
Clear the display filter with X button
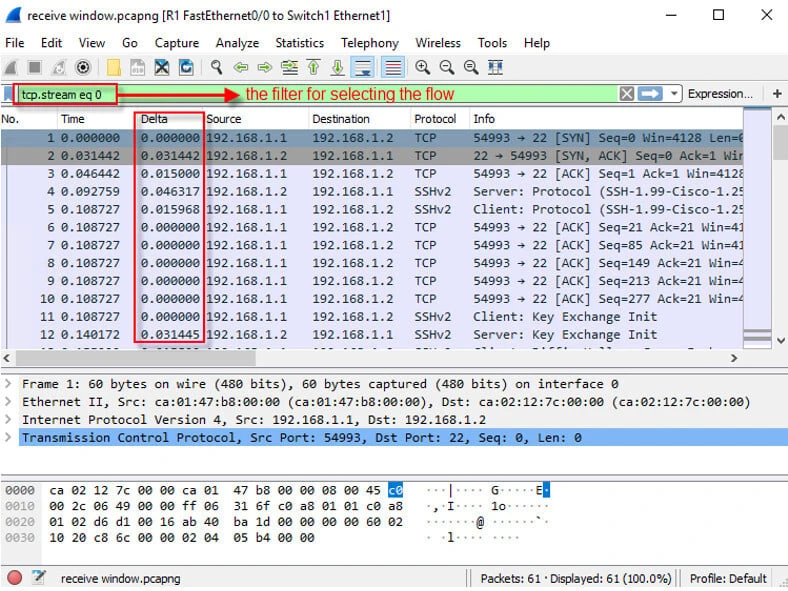[626, 94]
